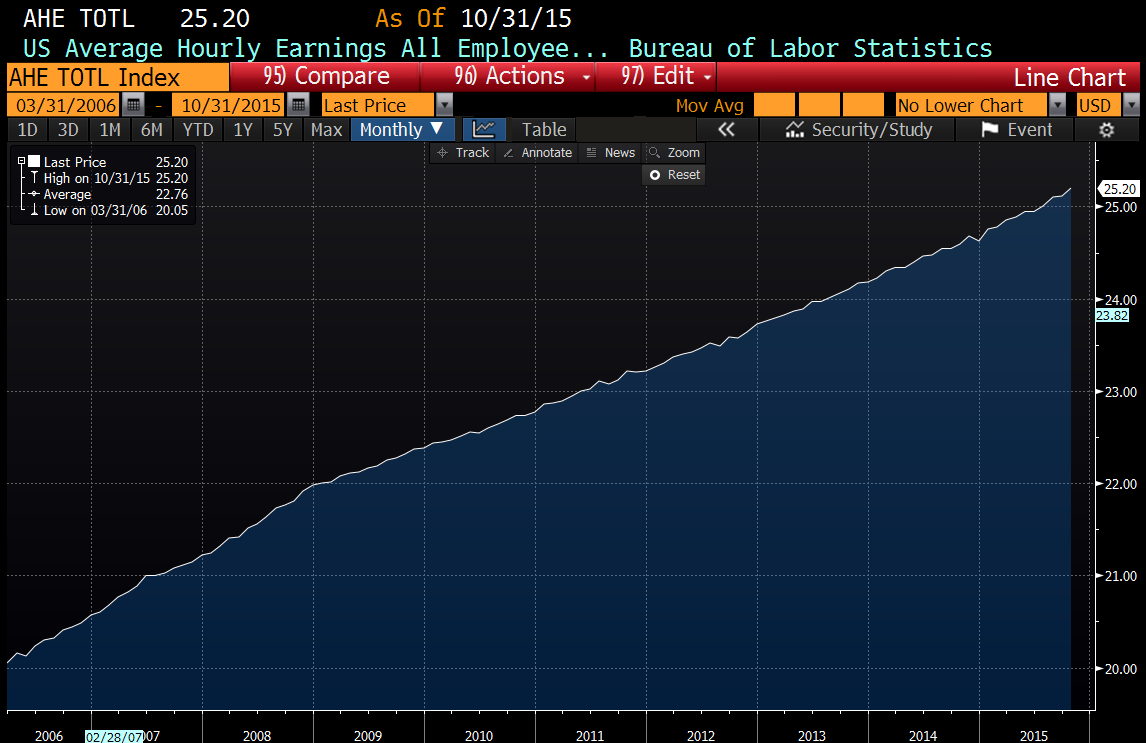This screenshot has height=743, width=1146.
Task: Click the Security/Study button
Action: 859,130
